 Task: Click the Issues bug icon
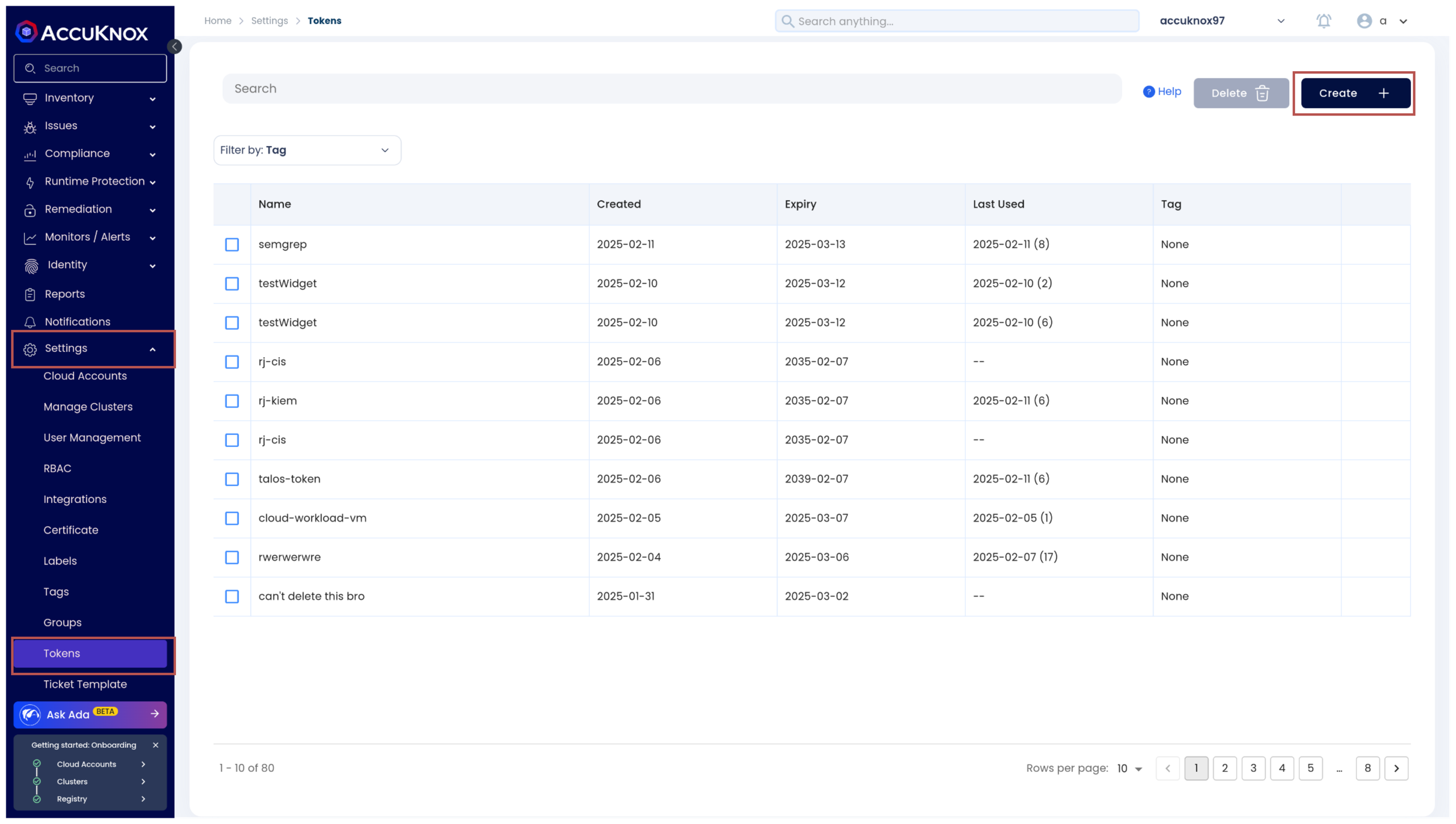point(30,127)
